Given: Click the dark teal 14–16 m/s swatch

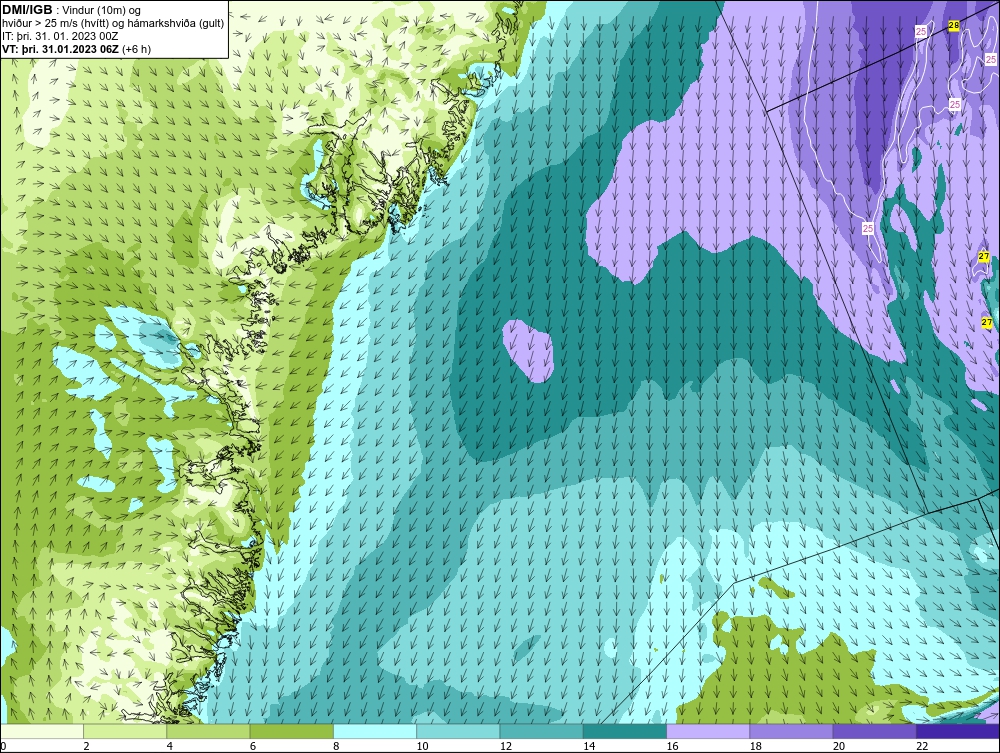Looking at the screenshot, I should pyautogui.click(x=625, y=731).
